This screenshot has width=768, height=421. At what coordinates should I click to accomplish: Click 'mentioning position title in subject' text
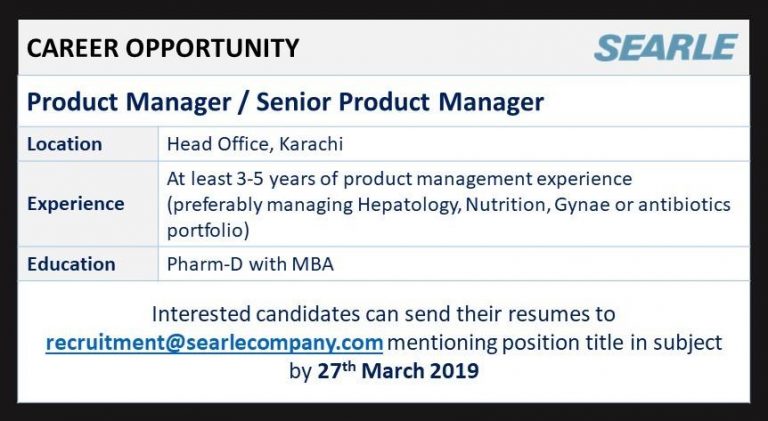coord(555,342)
